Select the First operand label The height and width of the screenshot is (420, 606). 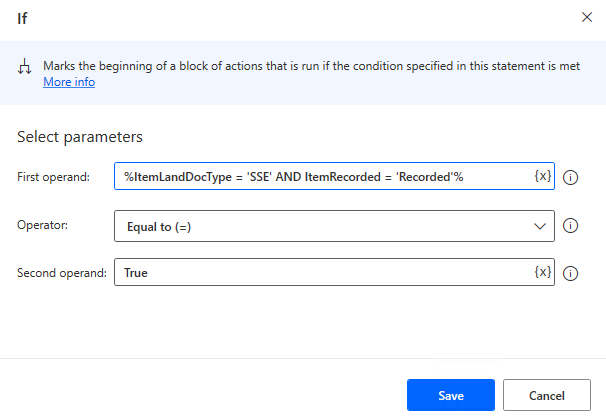(x=53, y=177)
